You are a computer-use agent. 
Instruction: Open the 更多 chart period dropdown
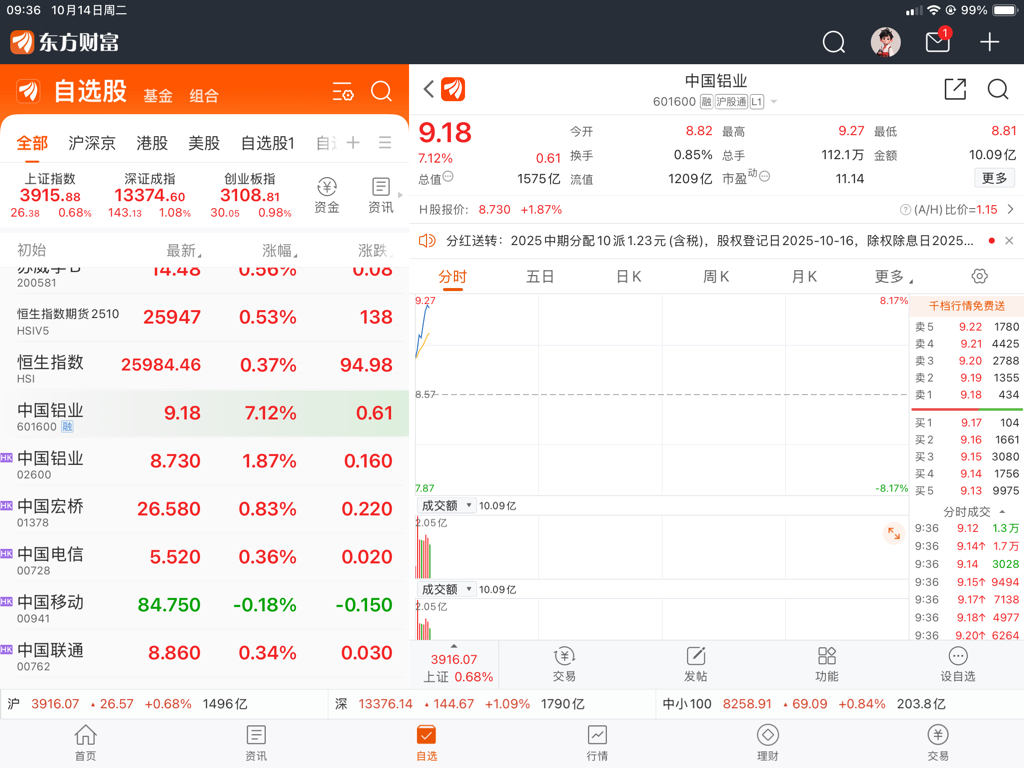click(893, 277)
